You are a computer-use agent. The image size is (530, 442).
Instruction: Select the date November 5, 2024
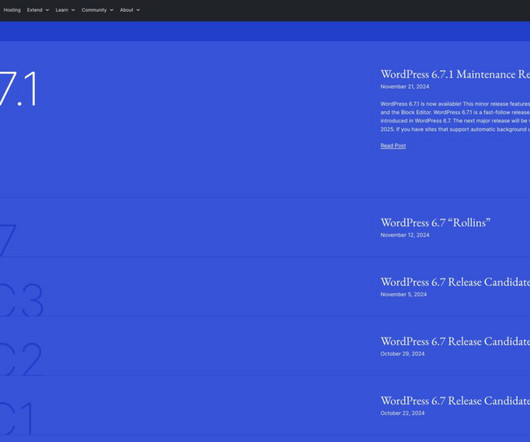pos(403,295)
